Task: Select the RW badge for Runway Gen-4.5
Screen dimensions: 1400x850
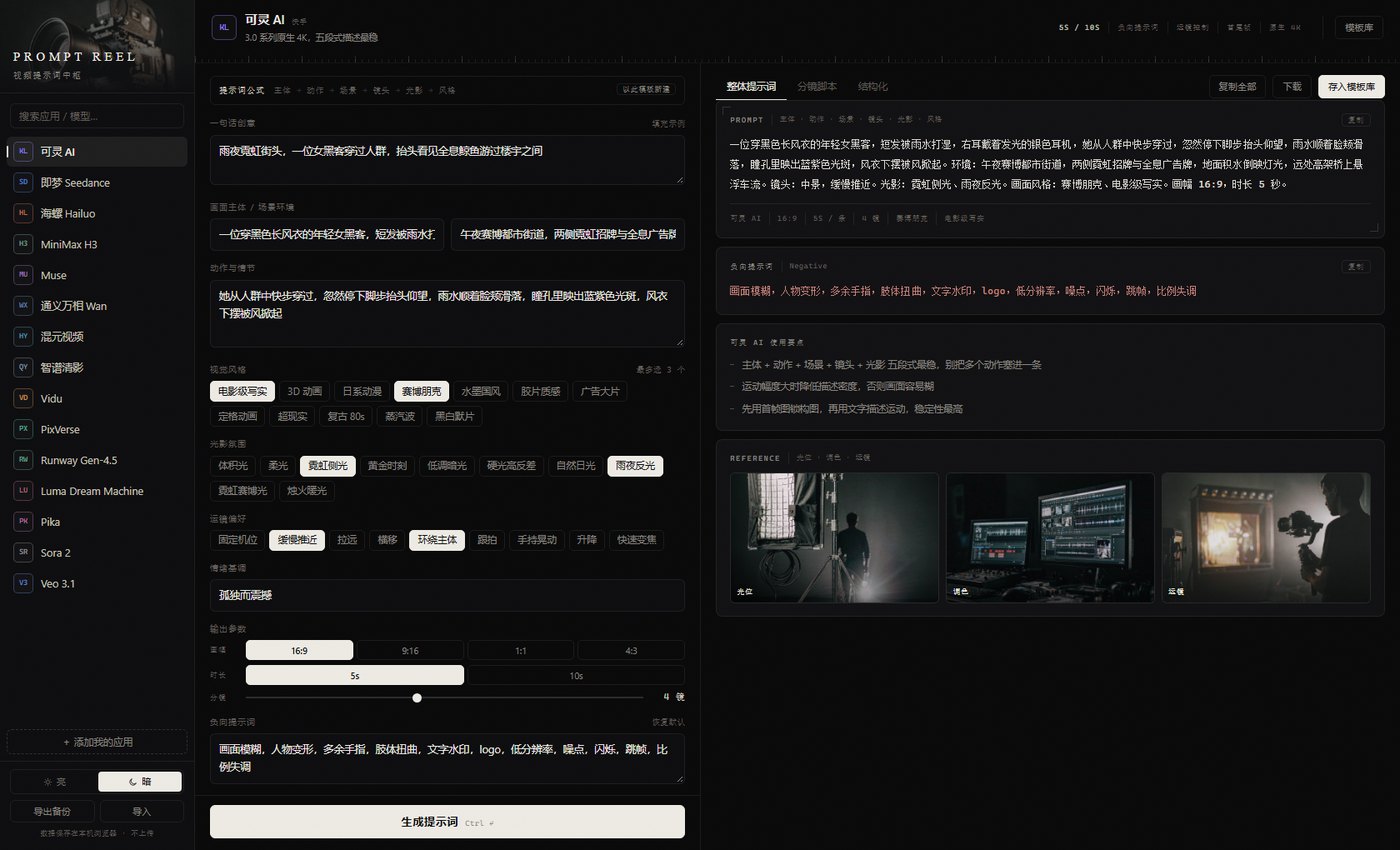Action: click(x=23, y=460)
